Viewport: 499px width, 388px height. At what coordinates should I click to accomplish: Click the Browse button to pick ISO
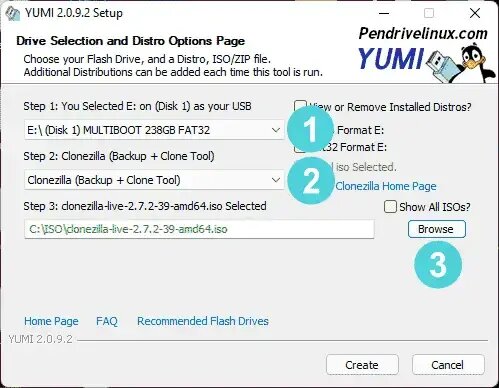coord(437,229)
